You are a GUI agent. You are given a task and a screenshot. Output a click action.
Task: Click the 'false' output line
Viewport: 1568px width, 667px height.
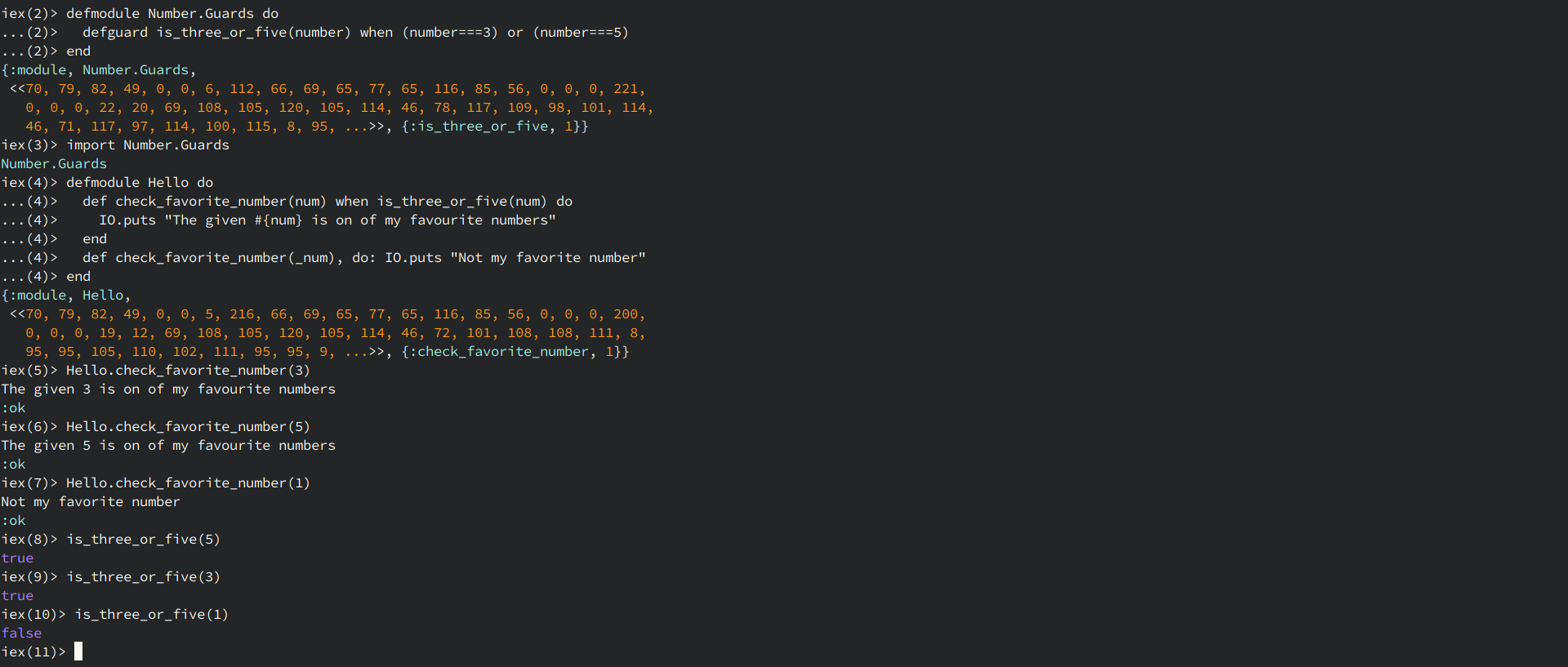pyautogui.click(x=21, y=634)
